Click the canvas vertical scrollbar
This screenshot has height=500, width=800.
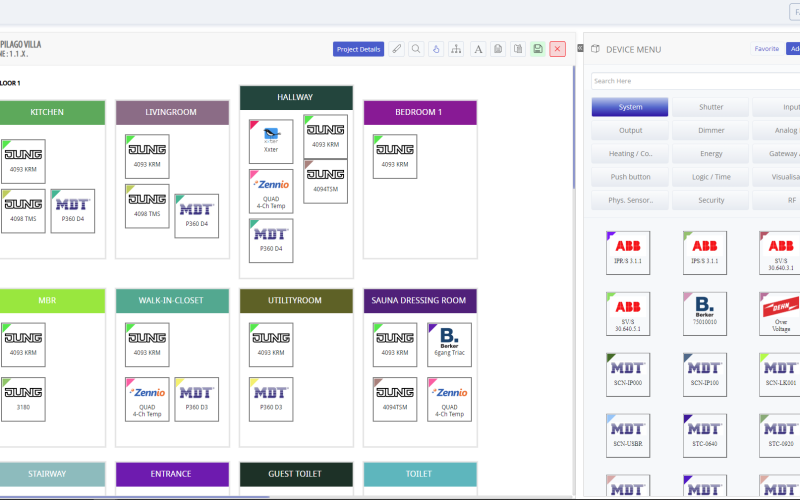click(x=573, y=128)
